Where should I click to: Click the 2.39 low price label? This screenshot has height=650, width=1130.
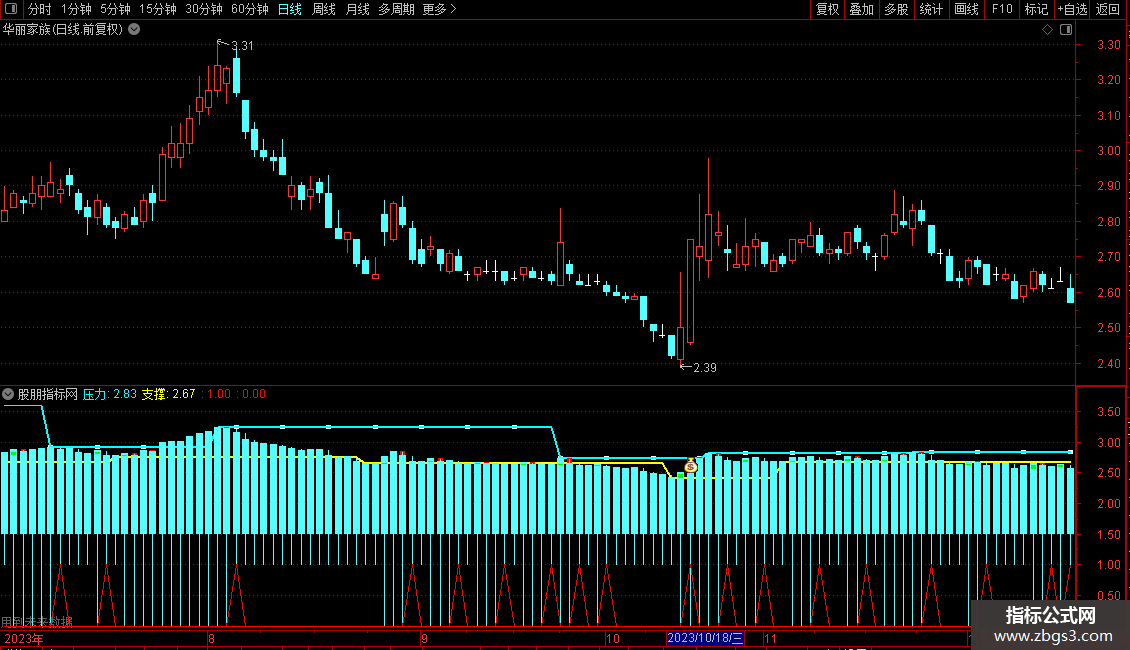pos(705,368)
